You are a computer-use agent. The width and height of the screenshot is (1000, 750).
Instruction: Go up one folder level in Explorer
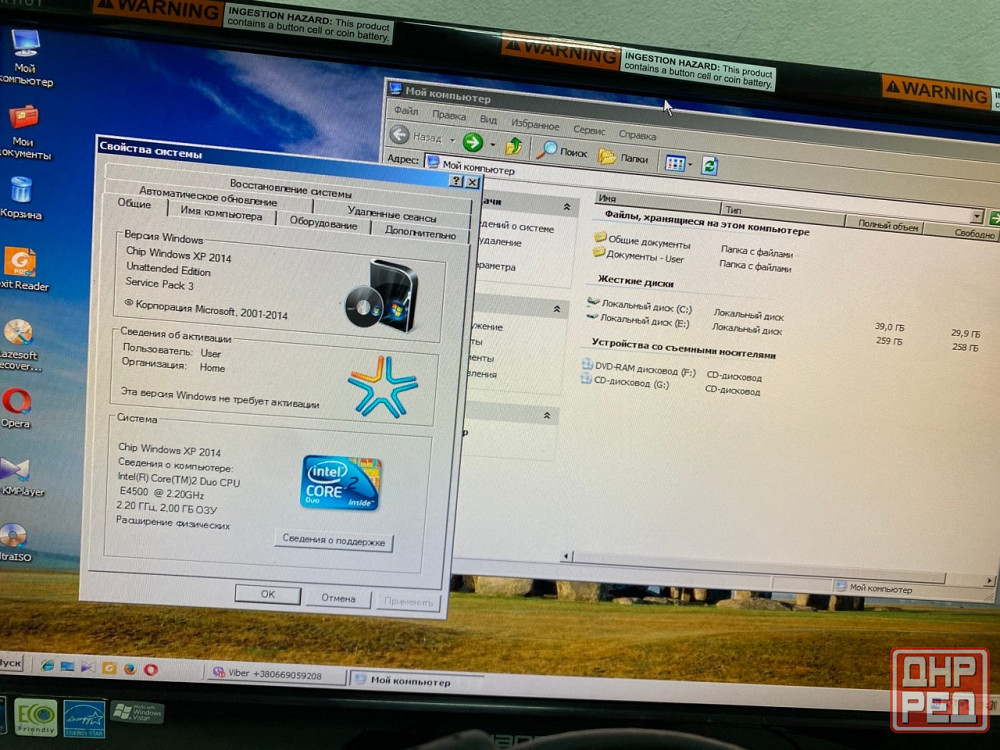513,146
